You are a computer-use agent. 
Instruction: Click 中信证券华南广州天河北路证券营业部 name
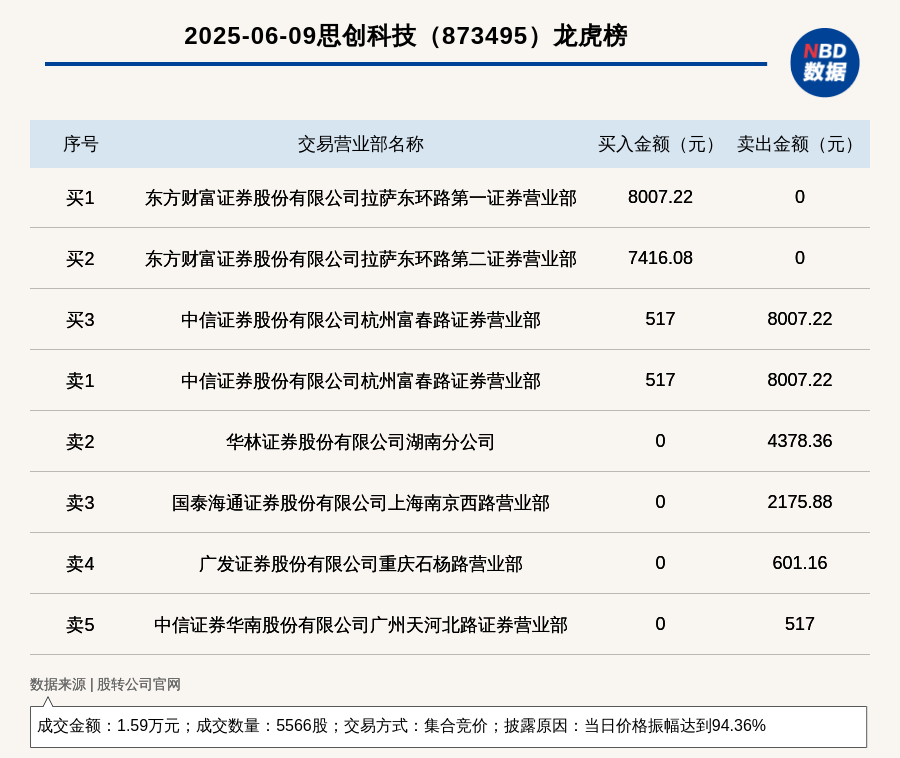[x=360, y=624]
